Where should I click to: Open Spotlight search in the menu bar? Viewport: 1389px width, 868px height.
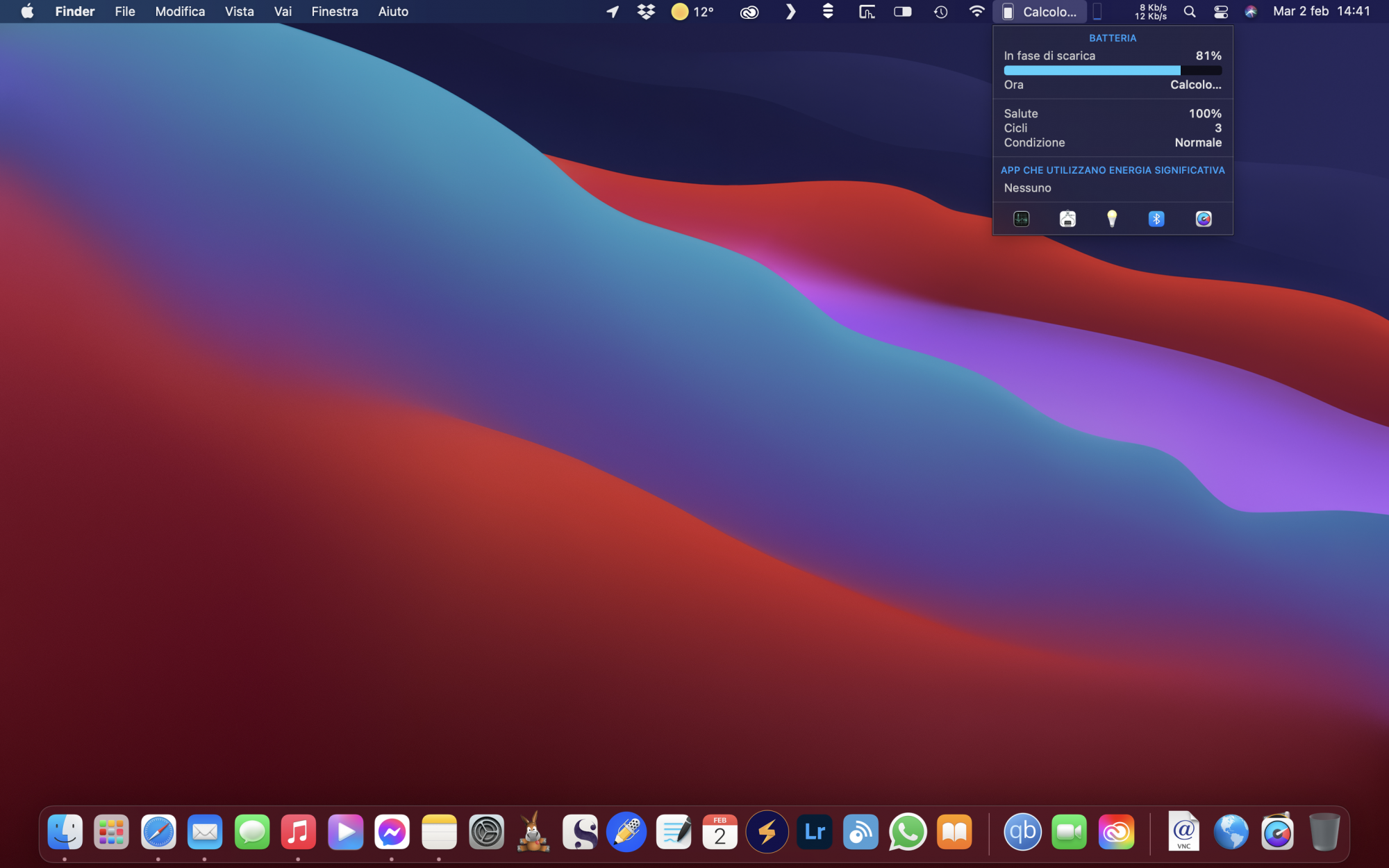coord(1190,12)
